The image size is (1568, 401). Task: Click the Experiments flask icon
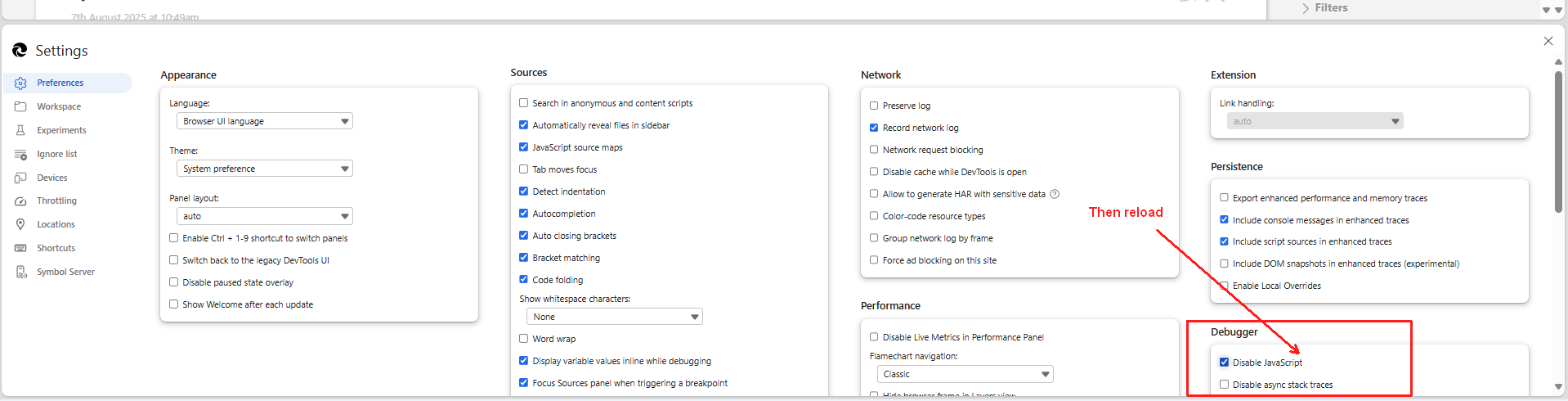point(20,130)
